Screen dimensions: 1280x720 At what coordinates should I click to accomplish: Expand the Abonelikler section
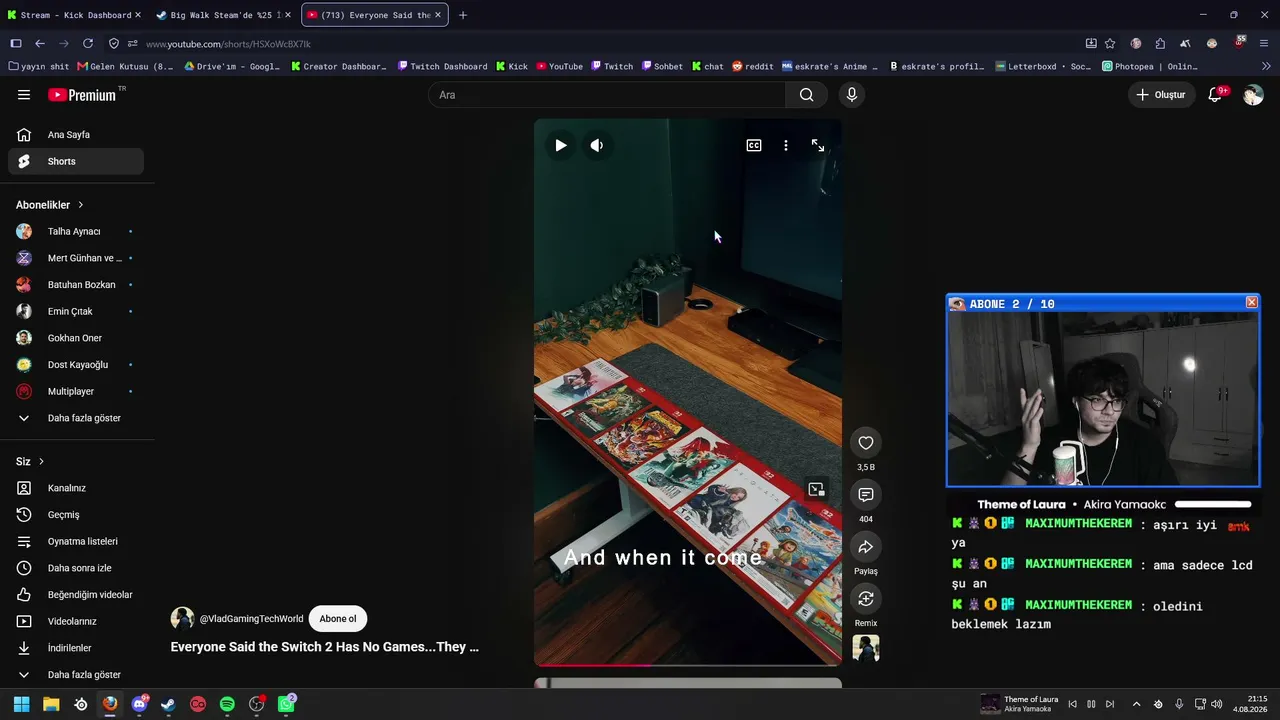50,205
